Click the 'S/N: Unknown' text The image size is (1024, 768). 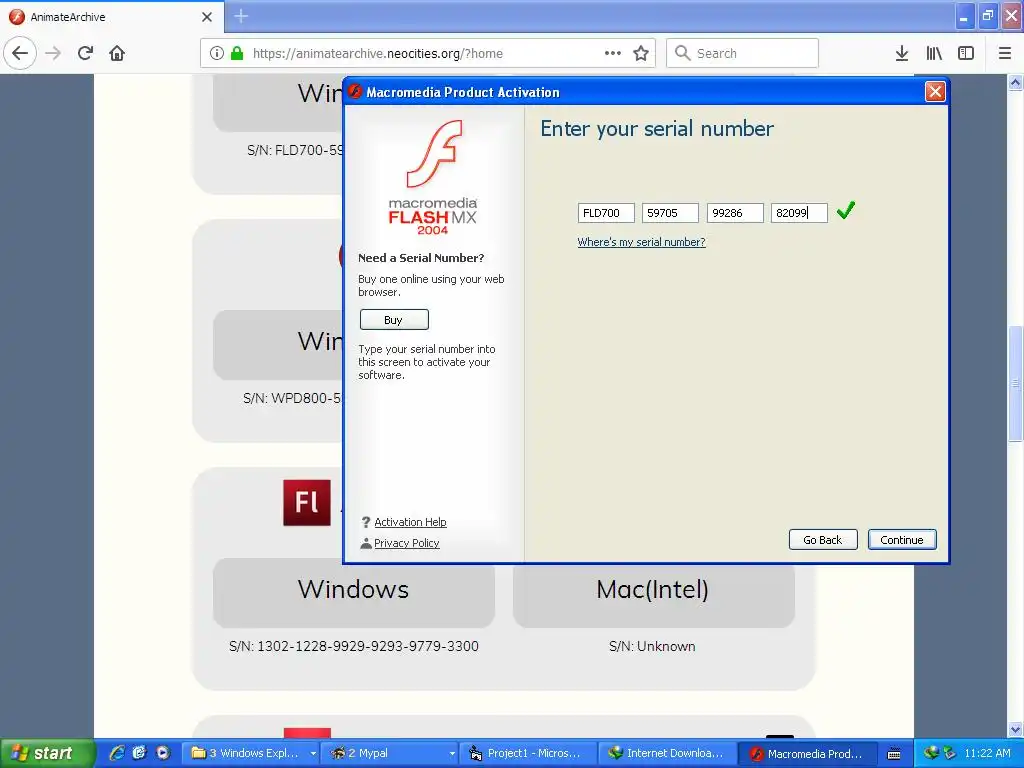(x=652, y=647)
